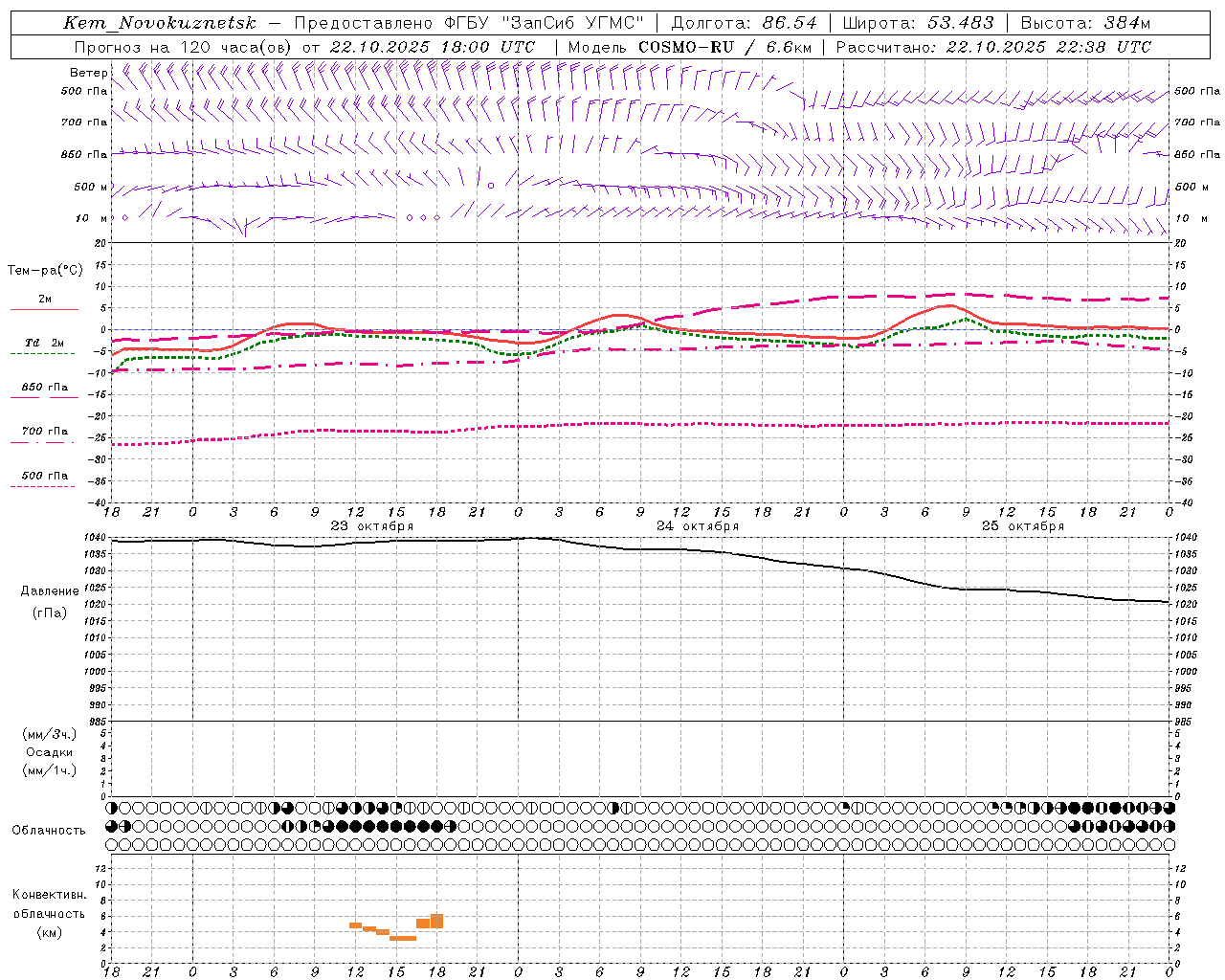The width and height of the screenshot is (1225, 980).
Task: Click the forecast start '22.10.2025 18:00 UTC'
Action: (x=433, y=47)
